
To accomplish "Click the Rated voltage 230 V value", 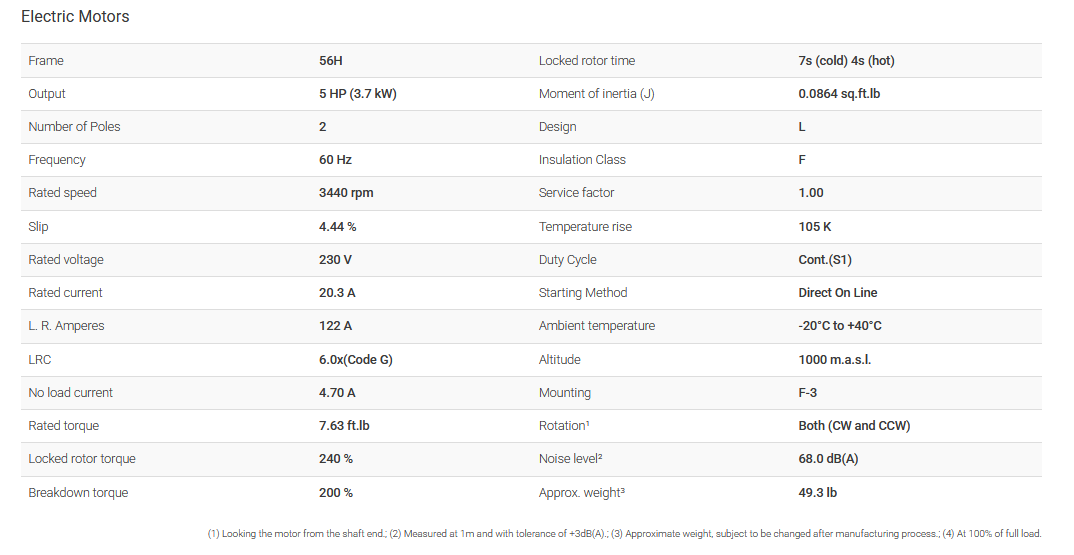I will [x=337, y=260].
